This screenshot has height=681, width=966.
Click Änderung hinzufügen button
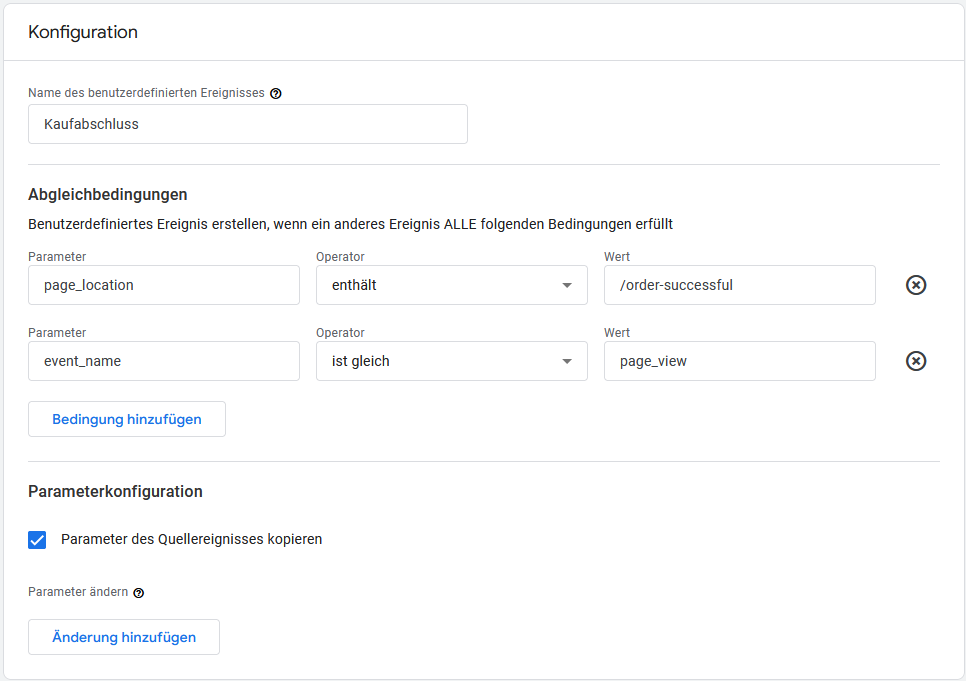(x=124, y=637)
